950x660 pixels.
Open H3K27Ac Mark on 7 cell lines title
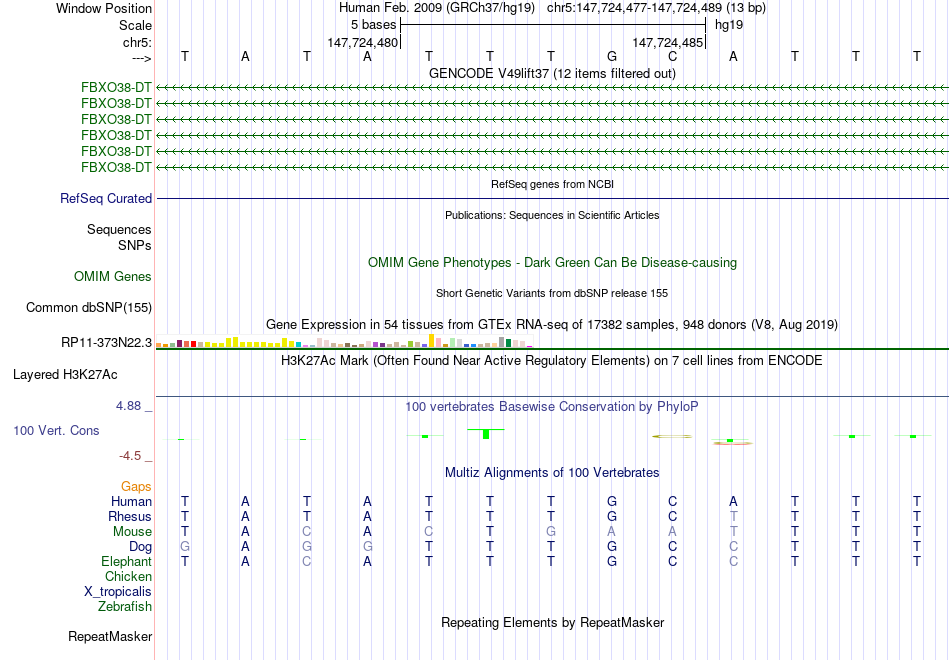click(552, 361)
